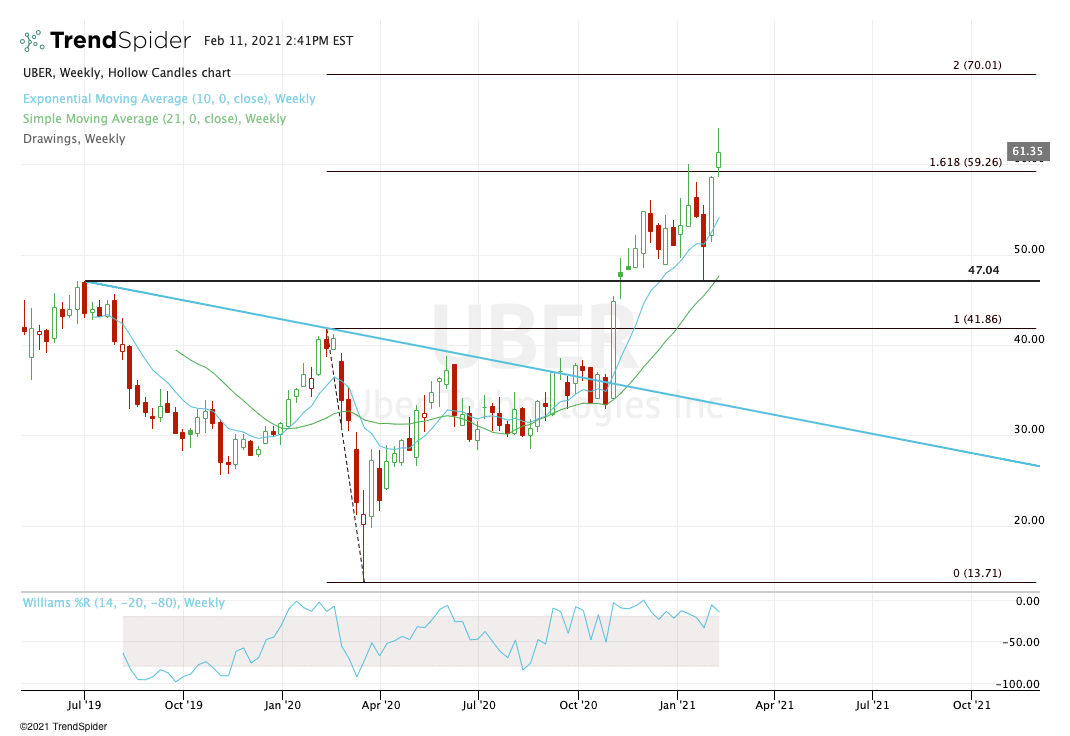1070x736 pixels.
Task: Click the 'Oct '21' time axis label
Action: 972,705
